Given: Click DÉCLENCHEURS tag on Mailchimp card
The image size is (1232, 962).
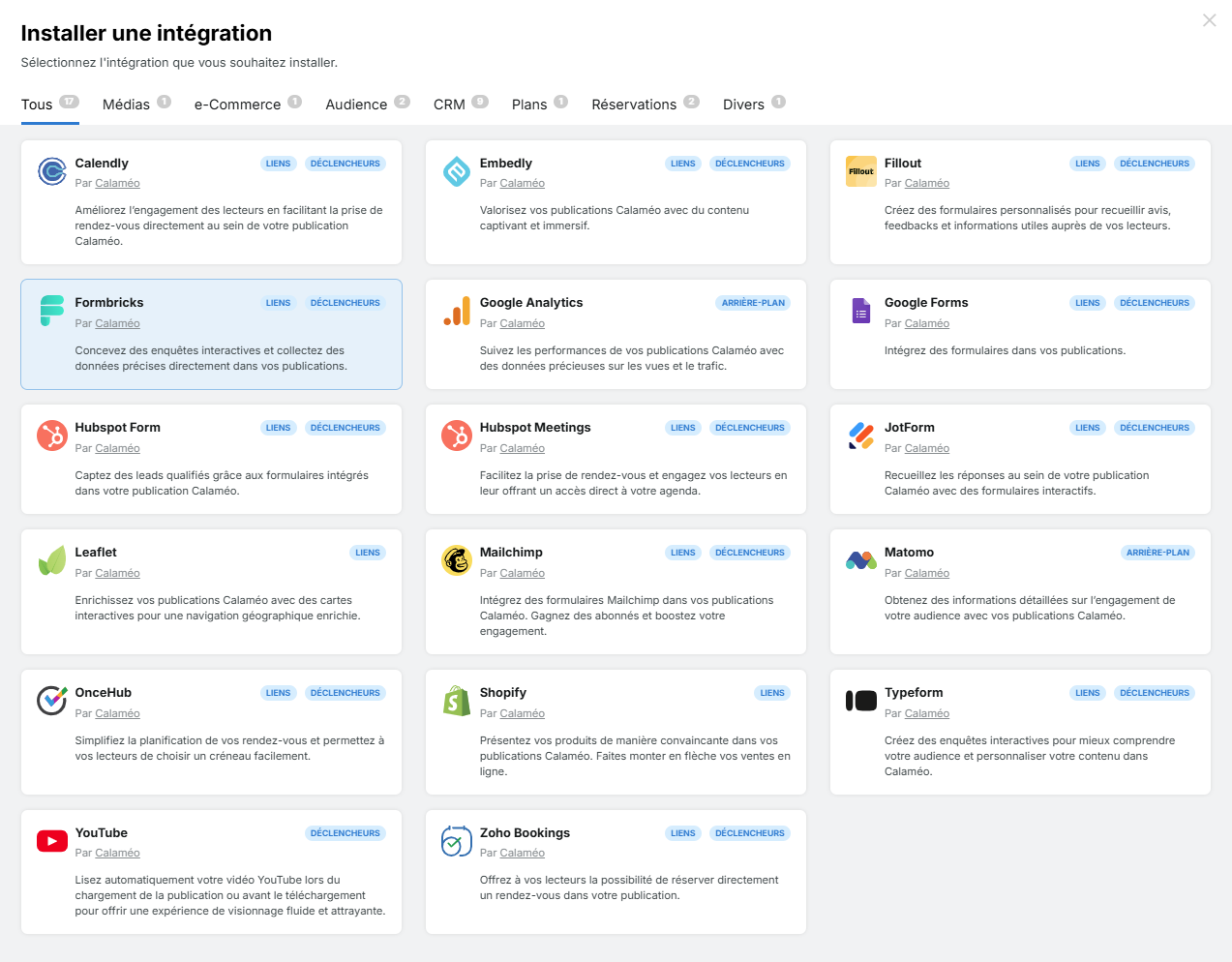Looking at the screenshot, I should (x=750, y=553).
